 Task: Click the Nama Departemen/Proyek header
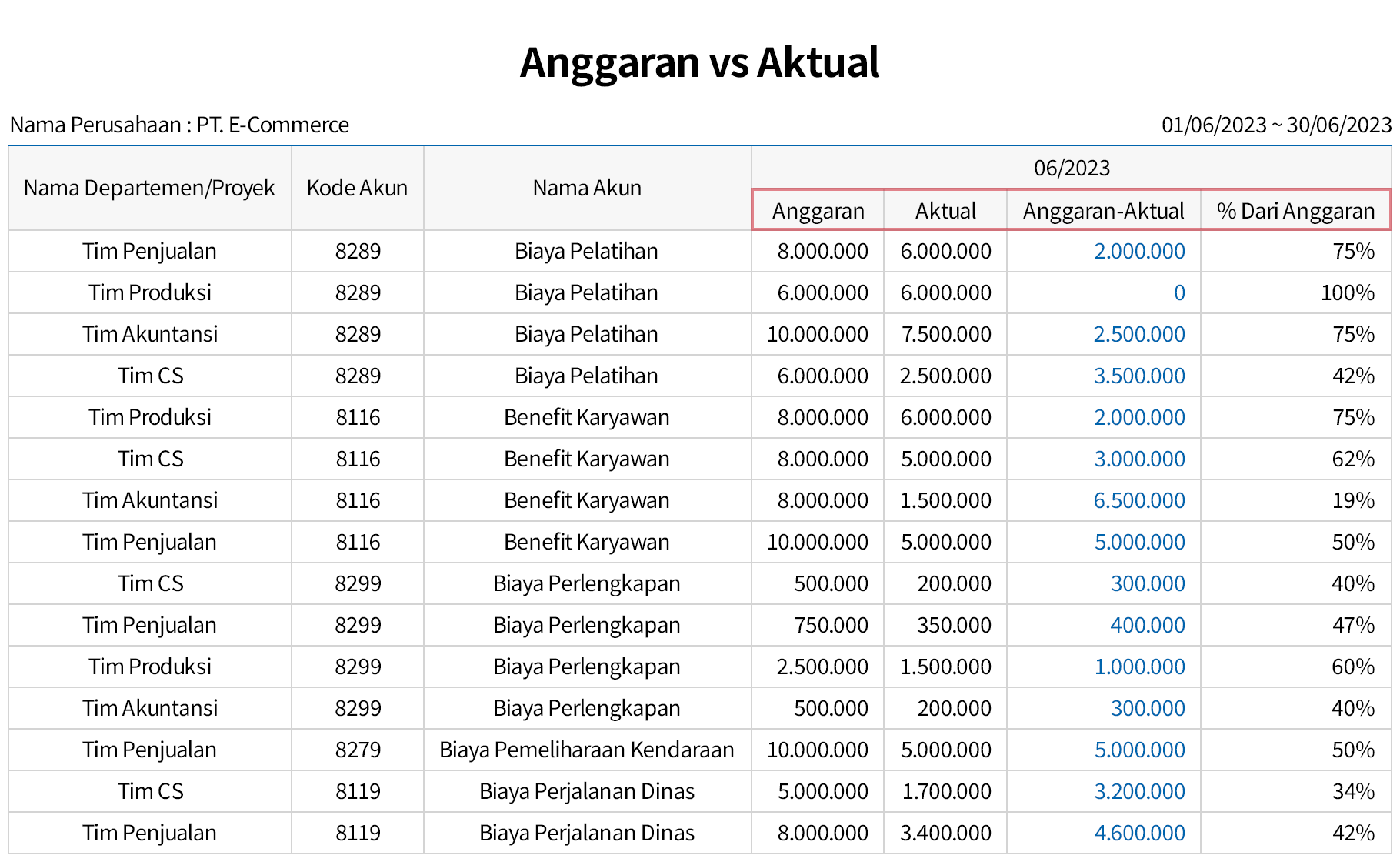click(x=149, y=188)
